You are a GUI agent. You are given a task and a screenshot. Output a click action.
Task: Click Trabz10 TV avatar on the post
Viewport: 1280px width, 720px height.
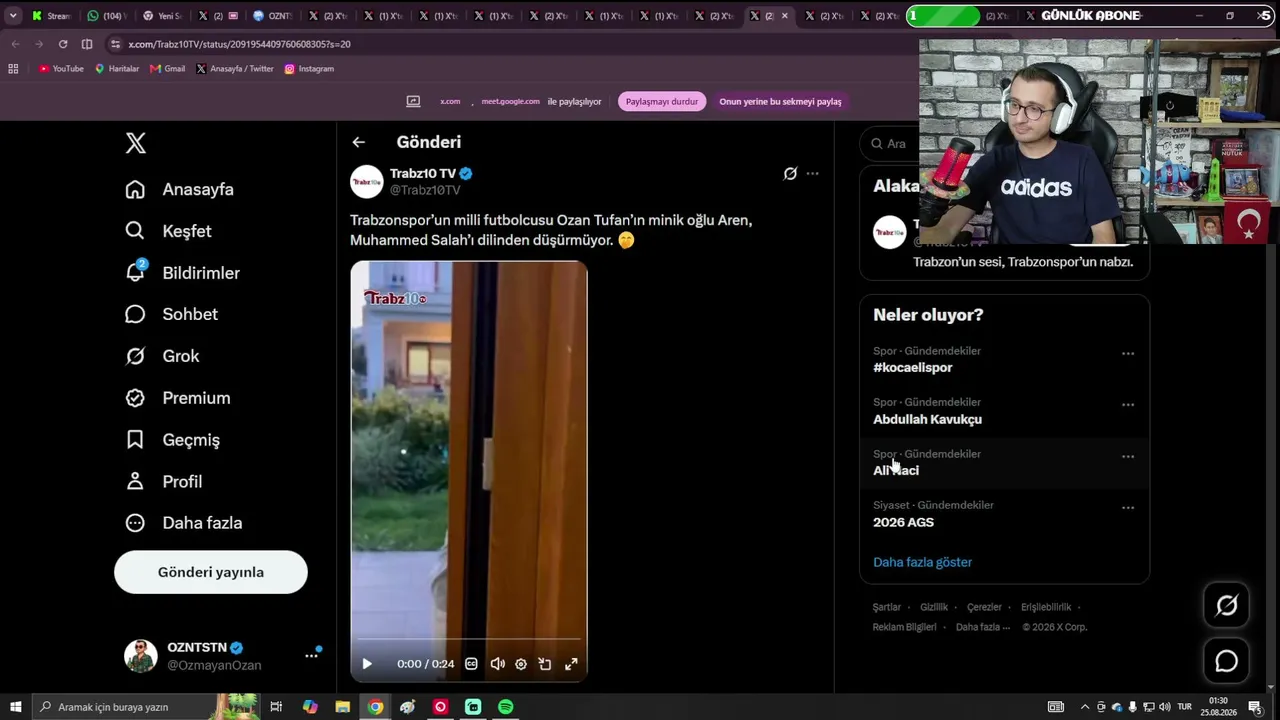(x=367, y=181)
